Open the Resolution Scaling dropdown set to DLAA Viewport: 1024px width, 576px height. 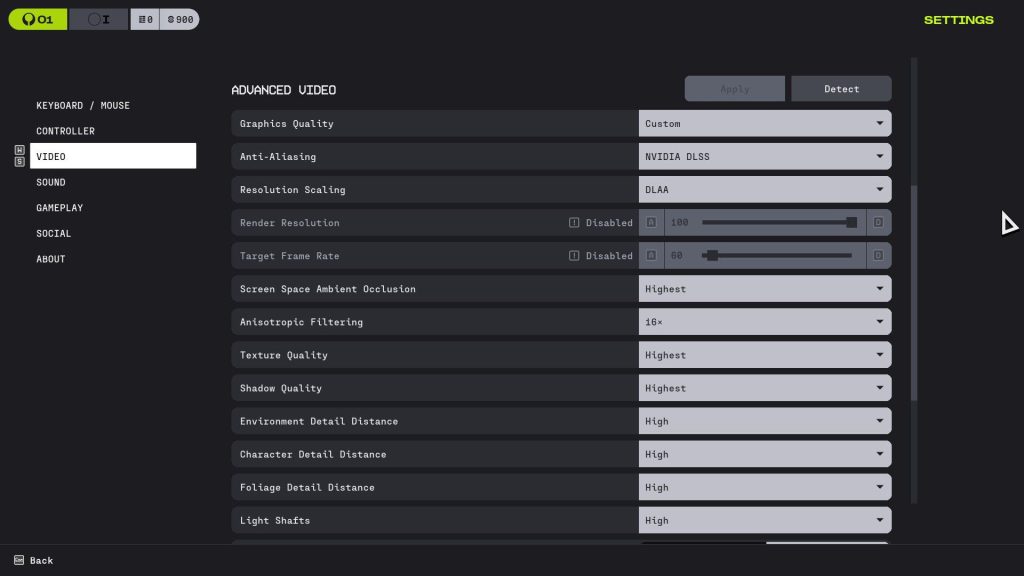765,190
